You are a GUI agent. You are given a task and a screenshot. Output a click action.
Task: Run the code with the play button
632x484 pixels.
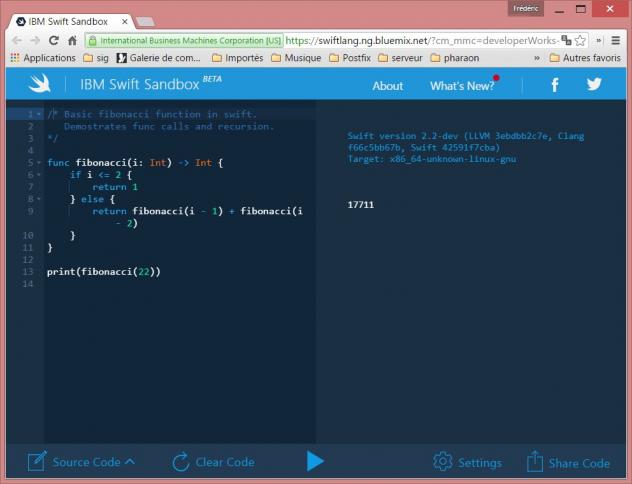pyautogui.click(x=315, y=461)
